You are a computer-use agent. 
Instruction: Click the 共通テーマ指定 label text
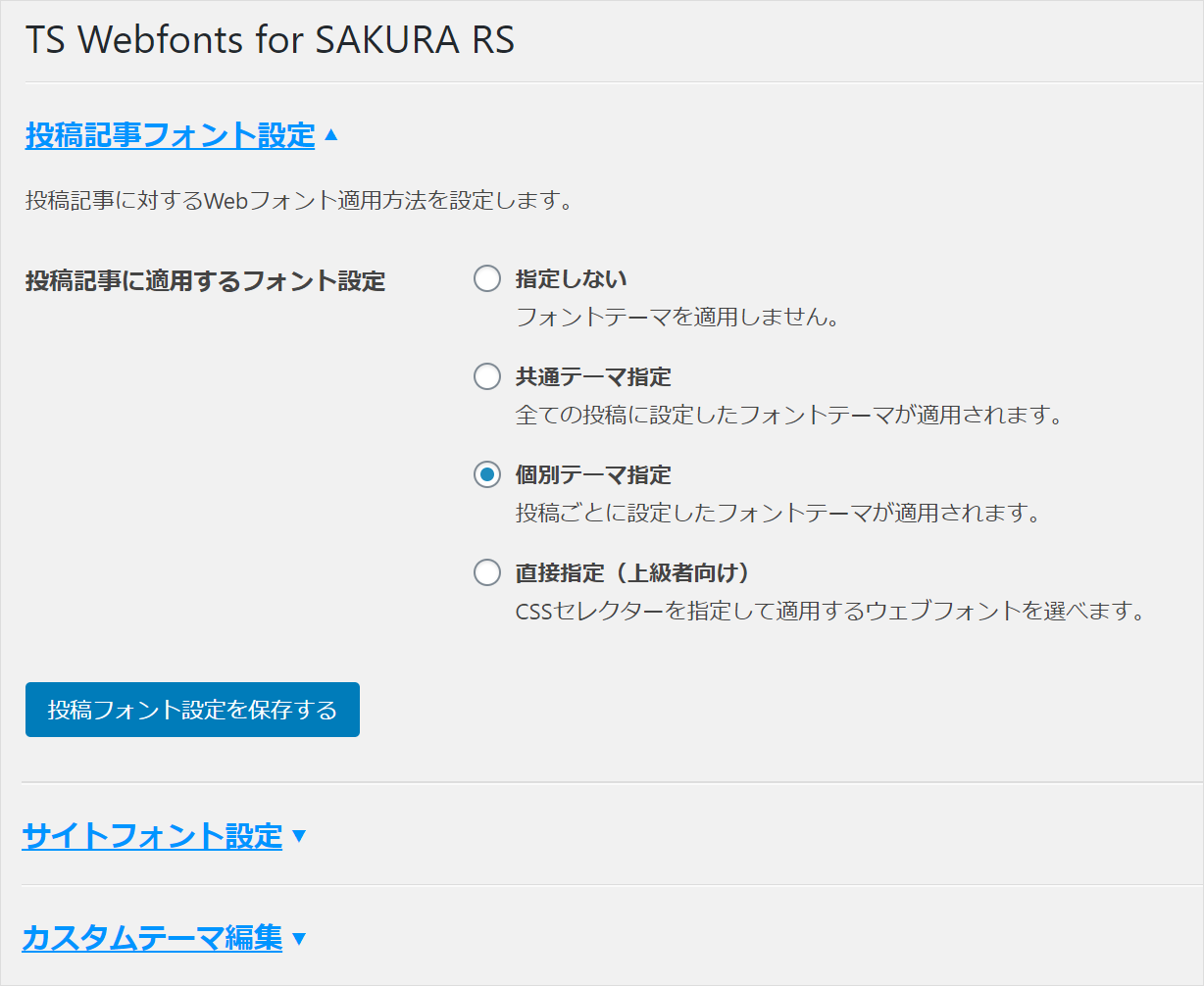click(x=593, y=376)
